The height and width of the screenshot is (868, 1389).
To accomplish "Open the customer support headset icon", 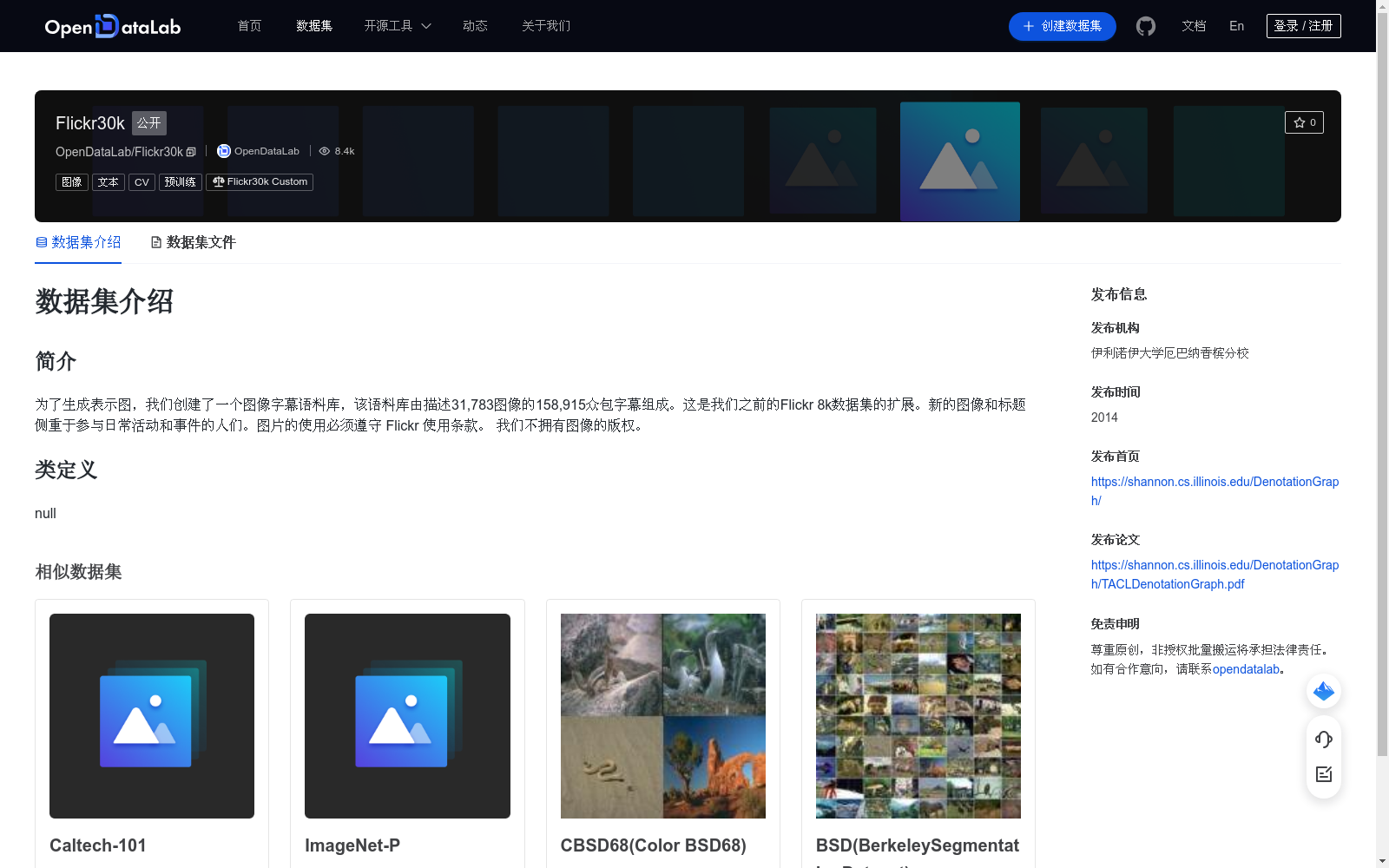I will tap(1324, 740).
